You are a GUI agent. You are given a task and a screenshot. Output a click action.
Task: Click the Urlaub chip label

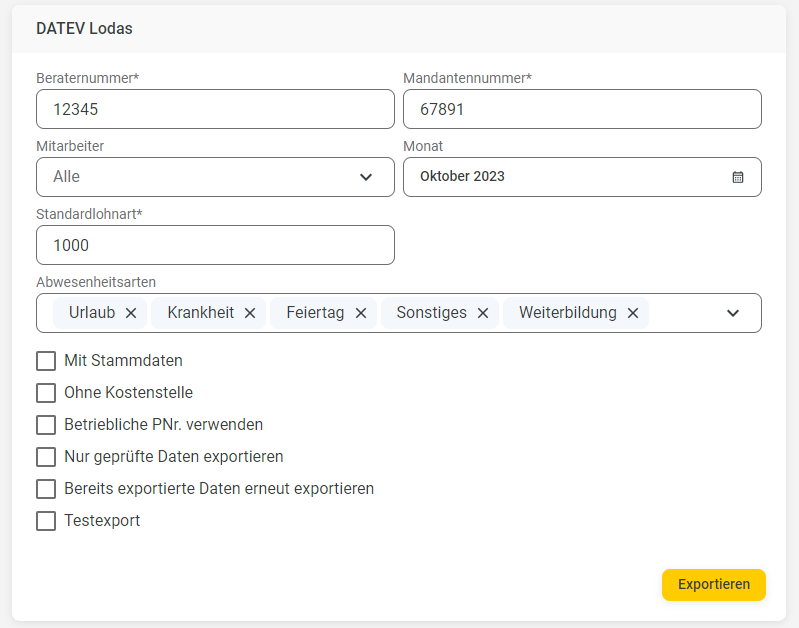tap(92, 312)
